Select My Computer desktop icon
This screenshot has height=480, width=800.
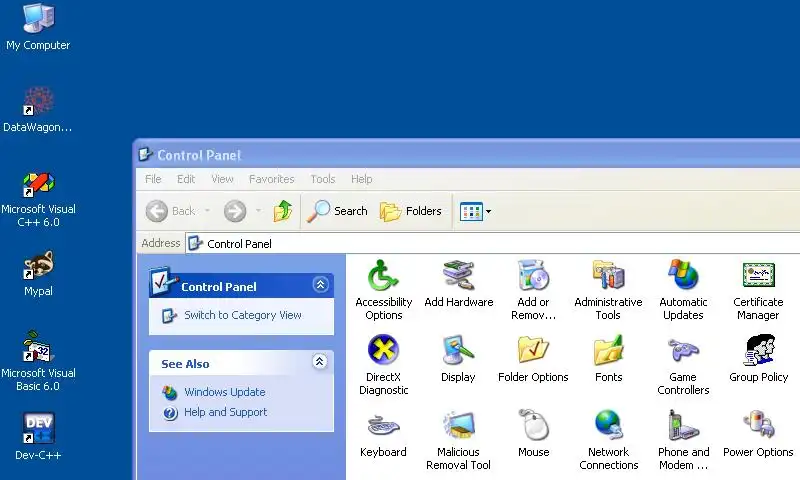tap(38, 27)
